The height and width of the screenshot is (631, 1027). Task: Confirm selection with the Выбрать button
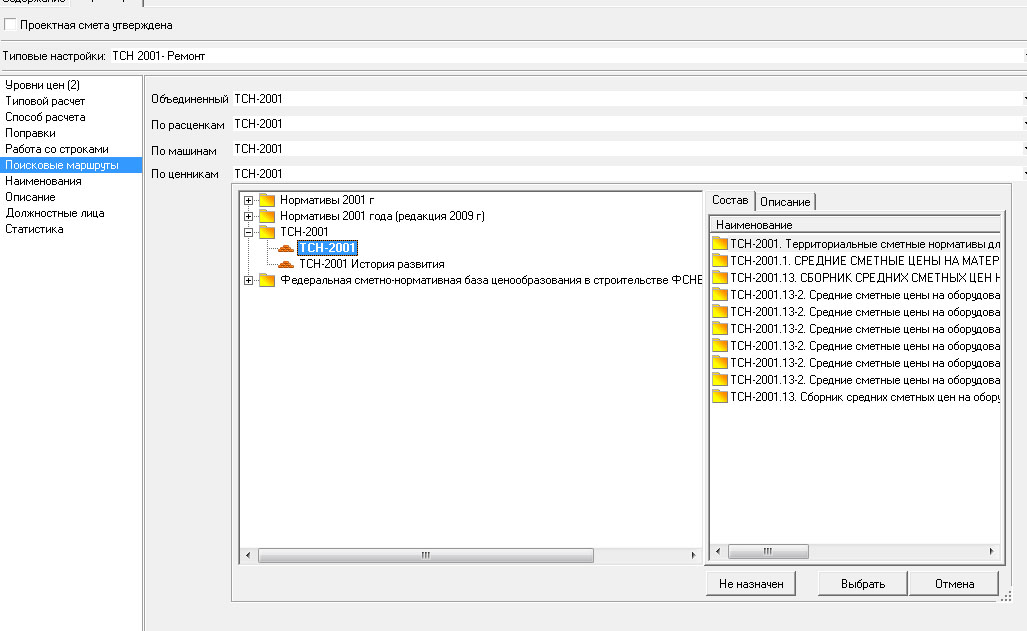tap(863, 584)
